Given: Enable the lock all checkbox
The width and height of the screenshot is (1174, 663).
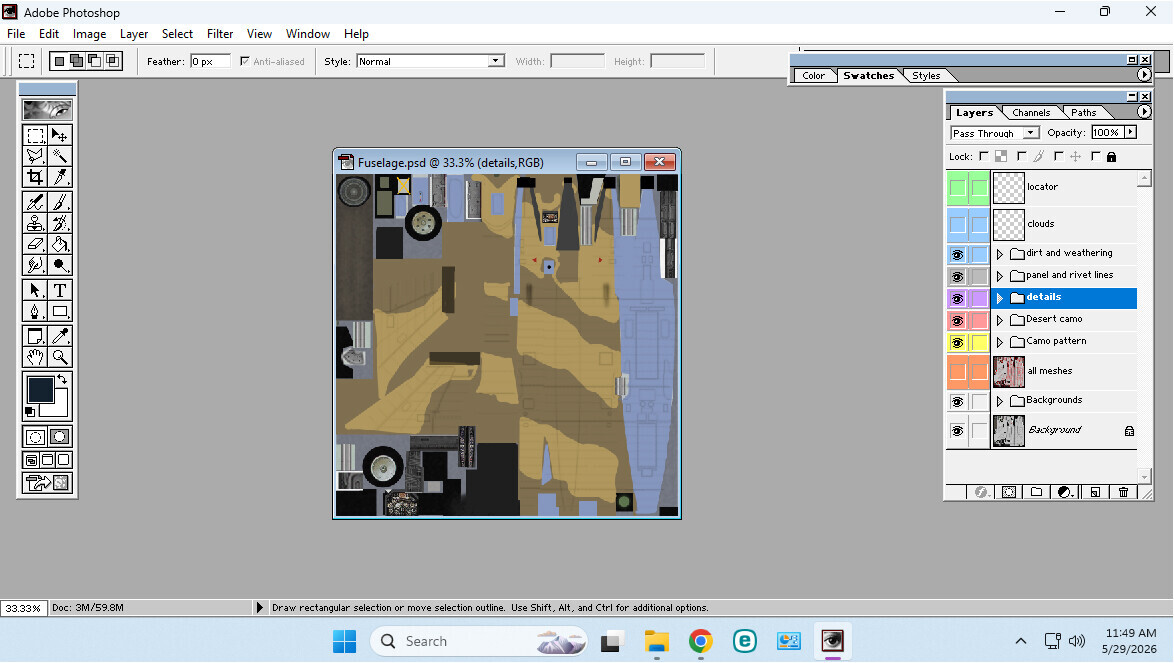Looking at the screenshot, I should click(1096, 156).
